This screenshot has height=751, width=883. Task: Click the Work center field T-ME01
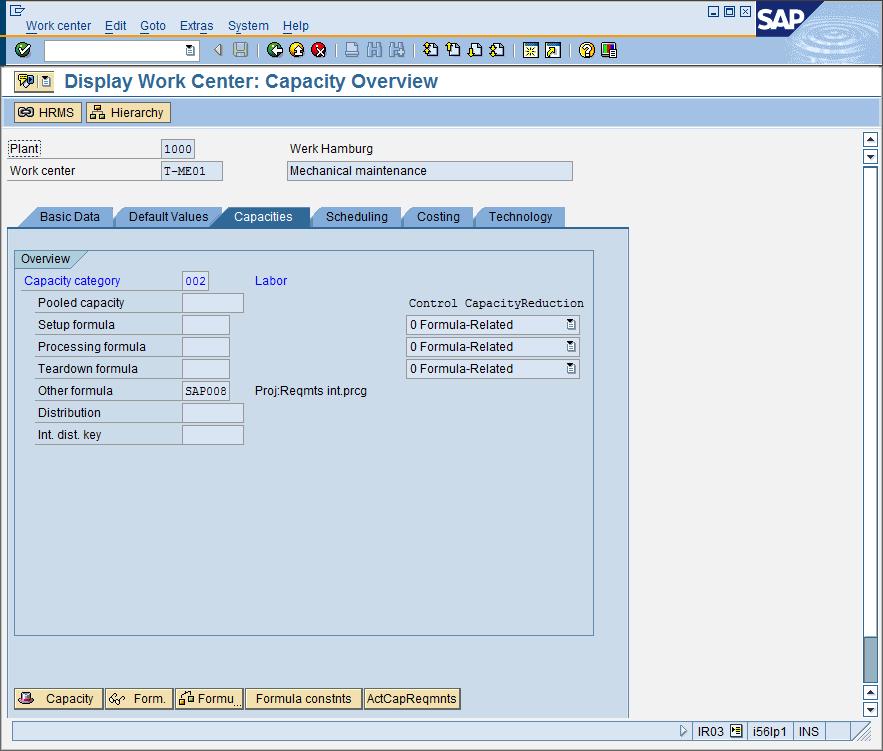click(191, 171)
